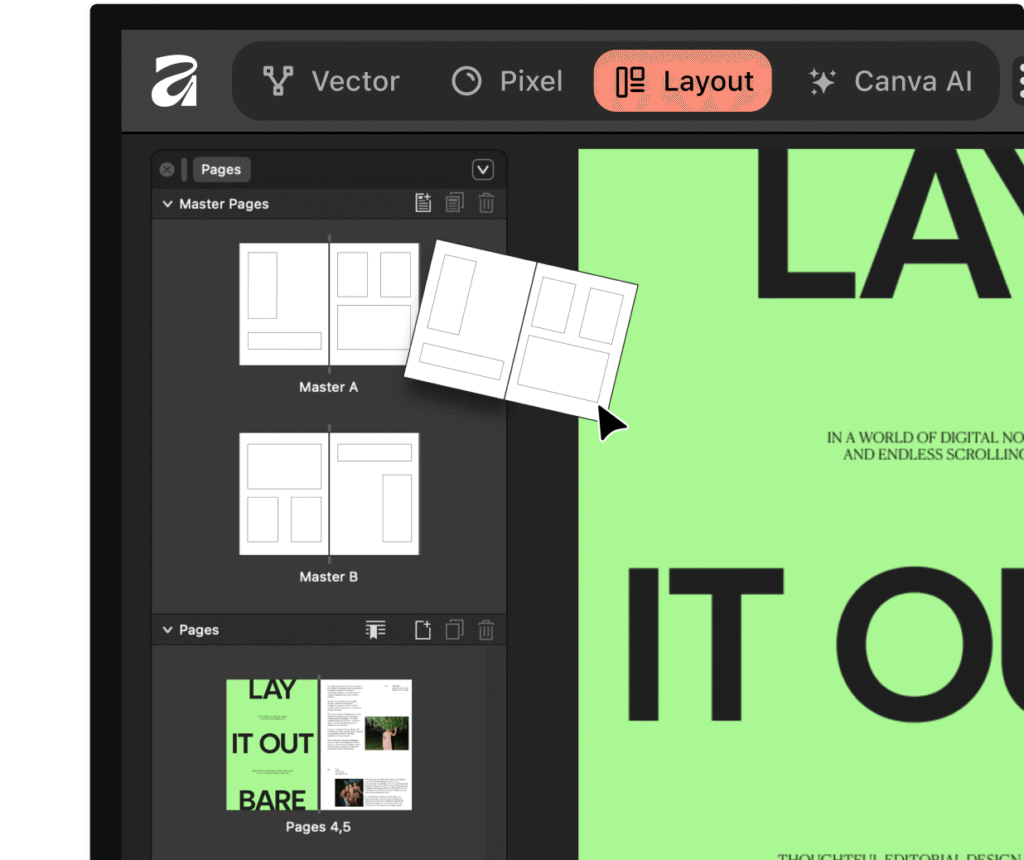Open Canva AI tools
The width and height of the screenshot is (1024, 860).
pyautogui.click(x=889, y=81)
